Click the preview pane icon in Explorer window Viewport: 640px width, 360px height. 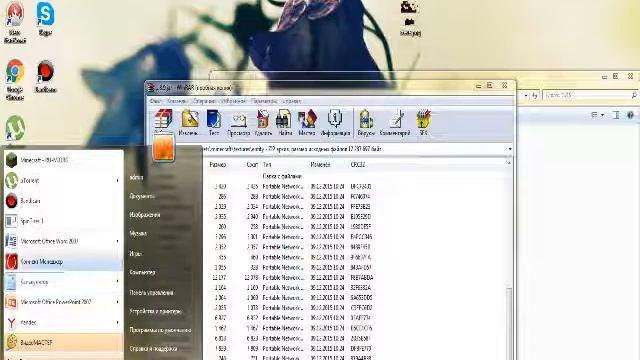[x=616, y=115]
